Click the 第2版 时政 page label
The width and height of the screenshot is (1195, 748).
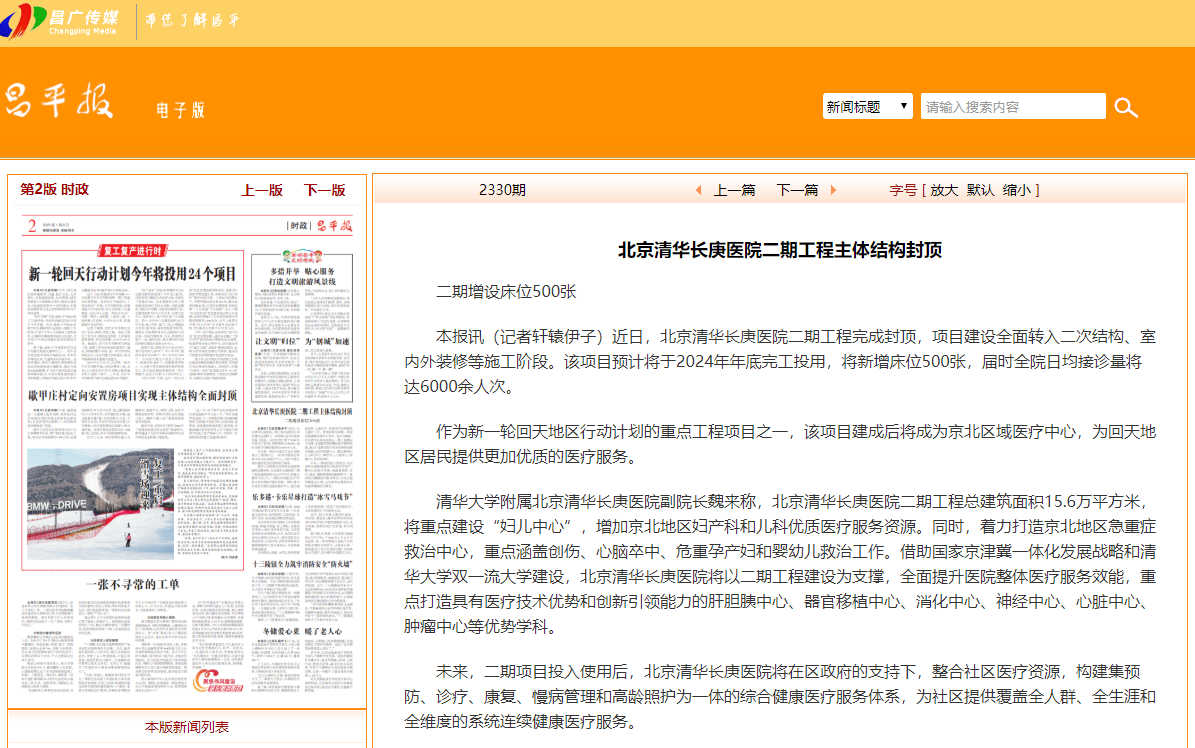pyautogui.click(x=54, y=189)
